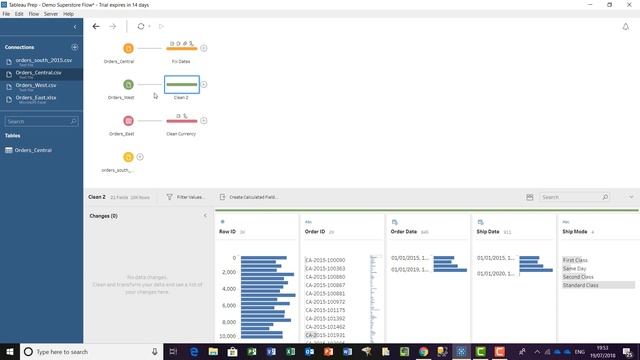Select the Orders_Central.csv connection

(42, 74)
